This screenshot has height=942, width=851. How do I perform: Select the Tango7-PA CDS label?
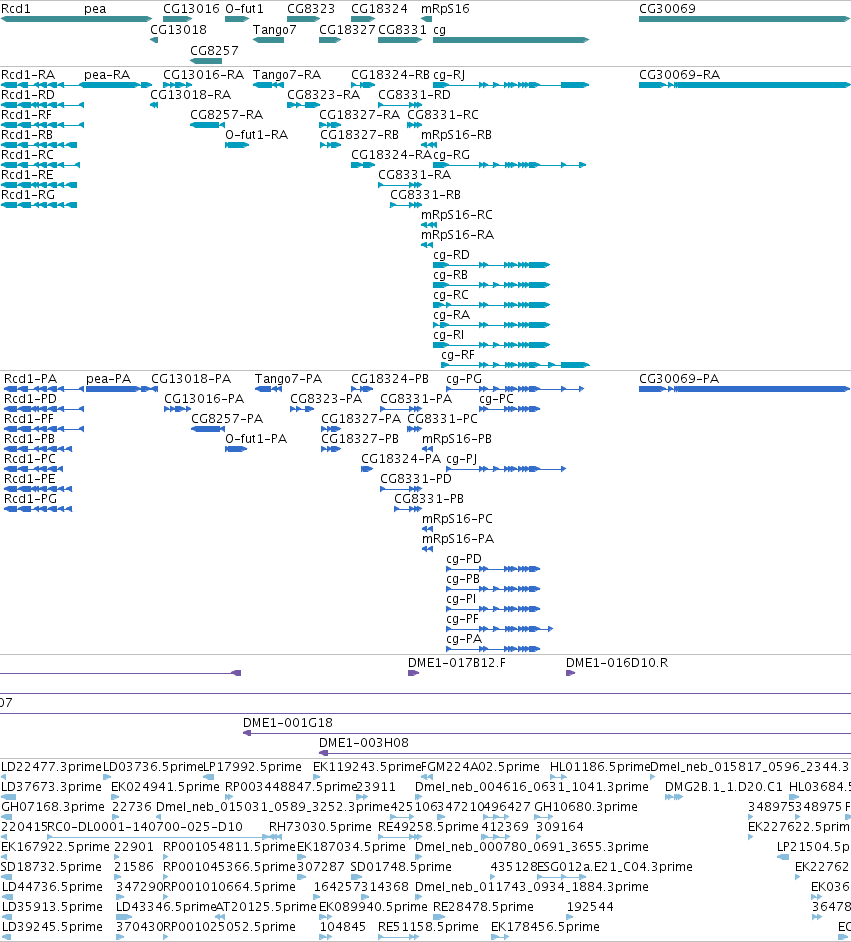click(288, 379)
